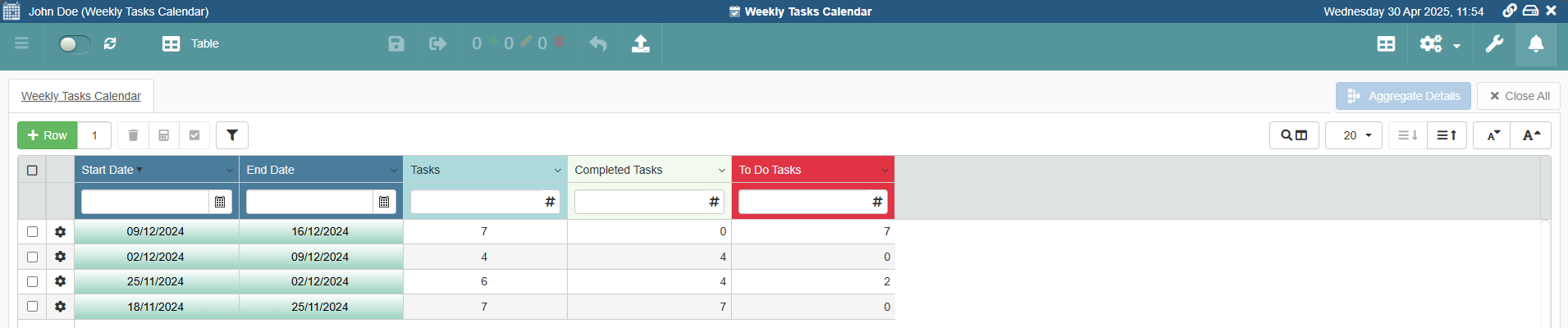Click the upload icon in the toolbar
The image size is (1568, 328).
(x=641, y=44)
